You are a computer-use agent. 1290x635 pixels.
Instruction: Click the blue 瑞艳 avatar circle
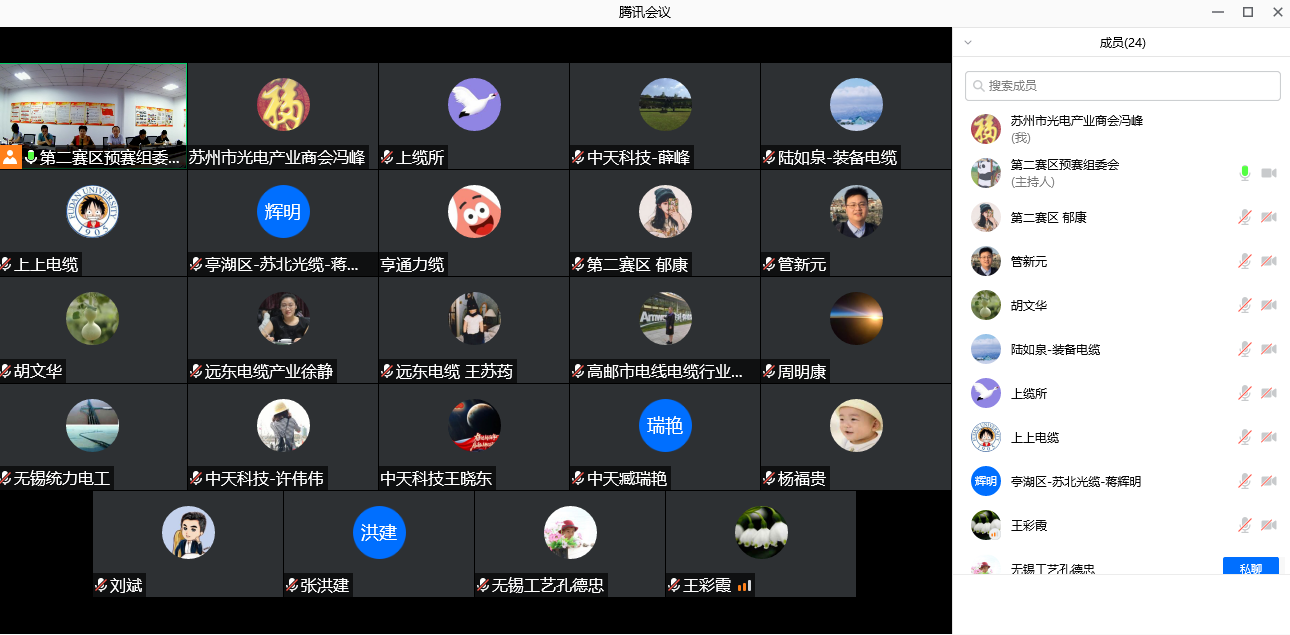(x=665, y=425)
